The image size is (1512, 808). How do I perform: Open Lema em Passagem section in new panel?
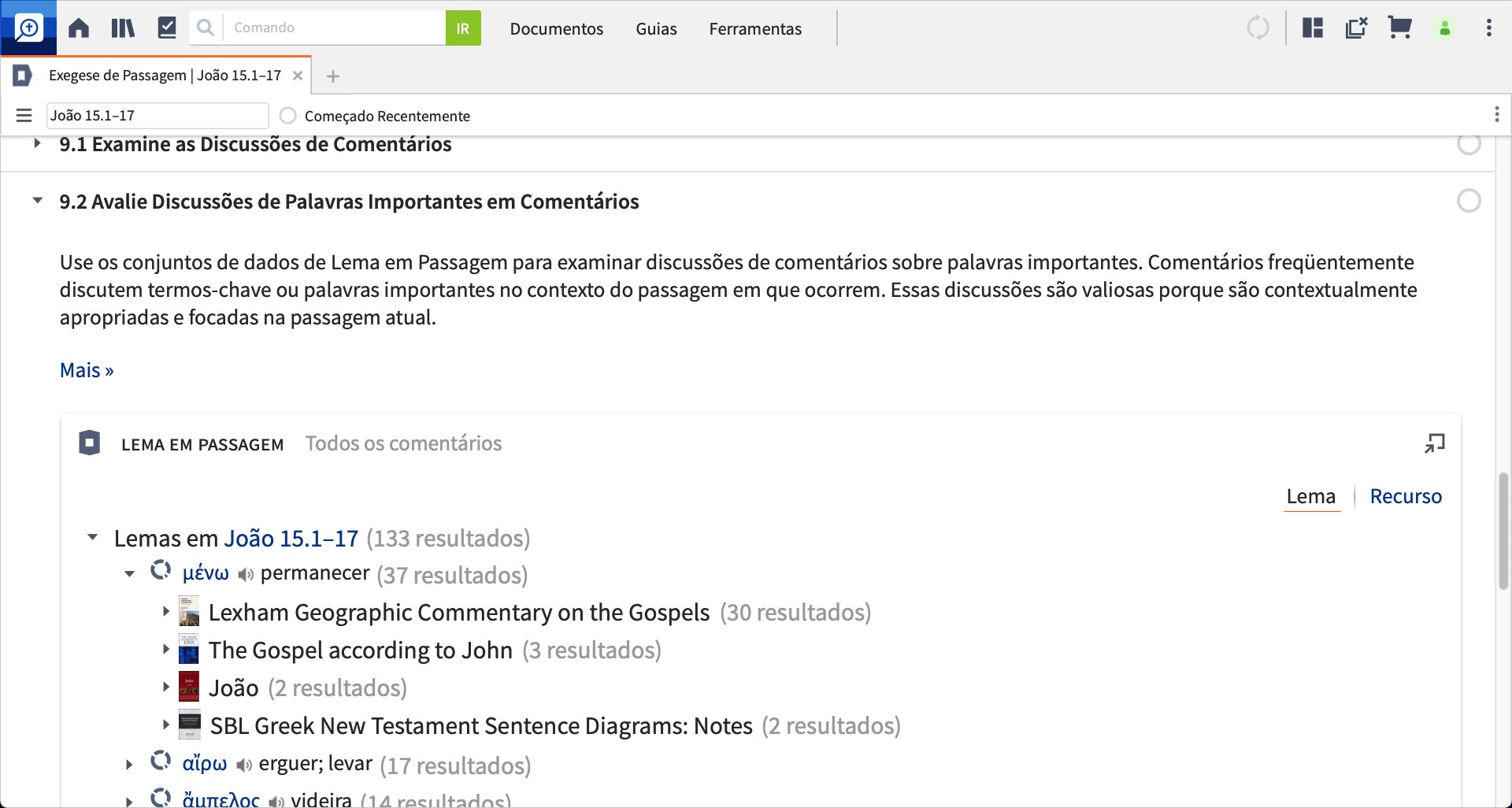pos(1435,443)
